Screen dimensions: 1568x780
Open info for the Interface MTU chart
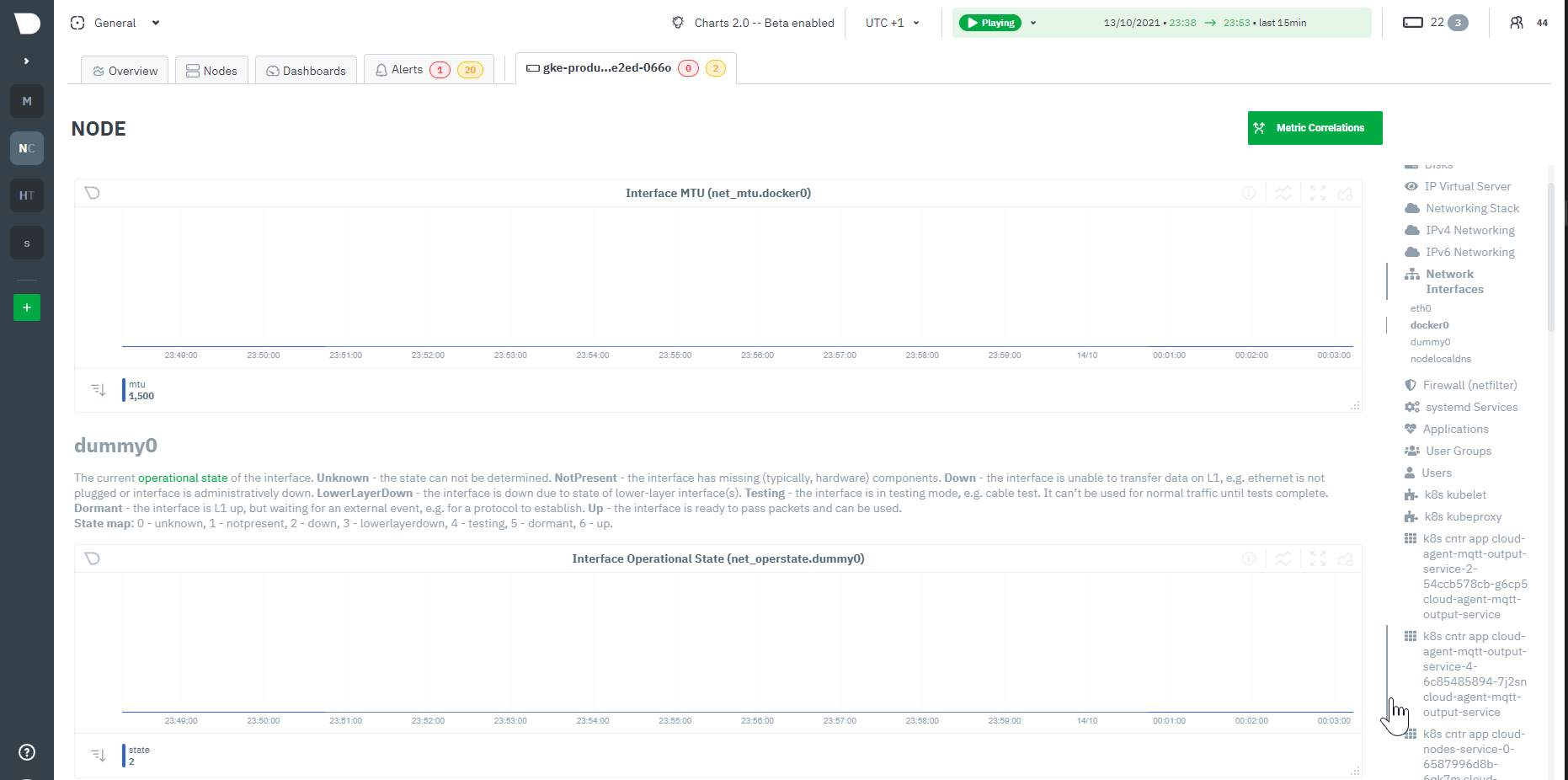tap(1249, 193)
